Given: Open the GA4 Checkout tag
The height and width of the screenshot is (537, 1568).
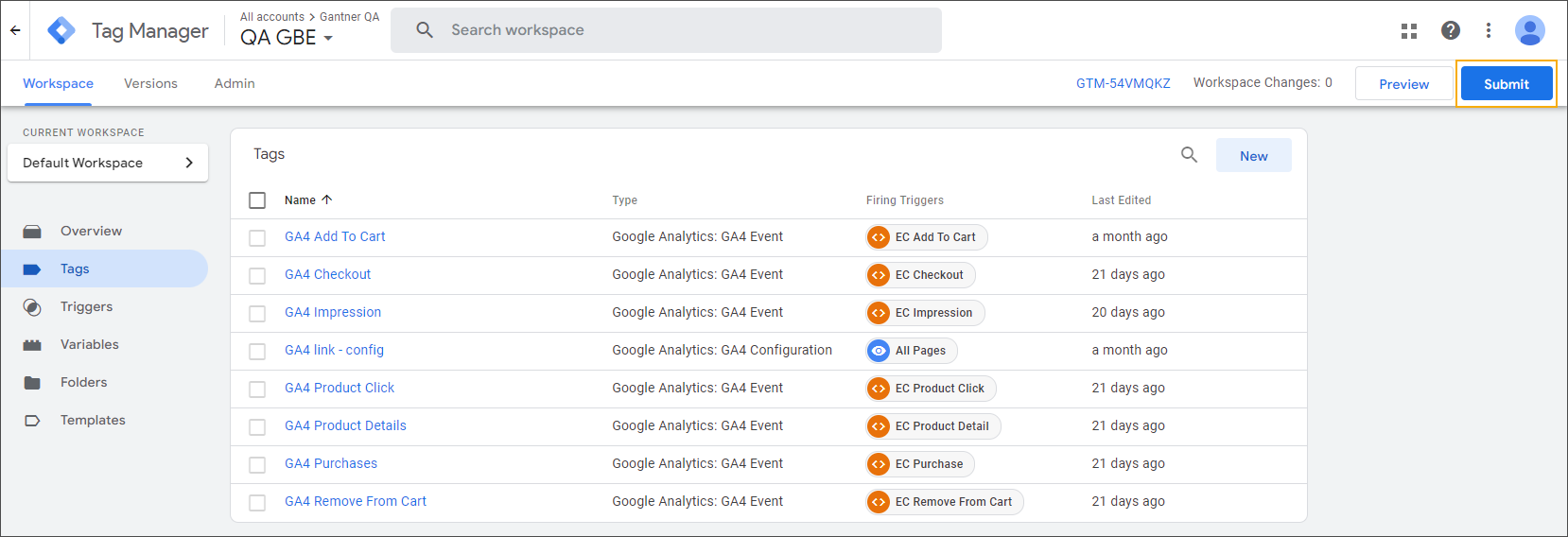Looking at the screenshot, I should (327, 275).
